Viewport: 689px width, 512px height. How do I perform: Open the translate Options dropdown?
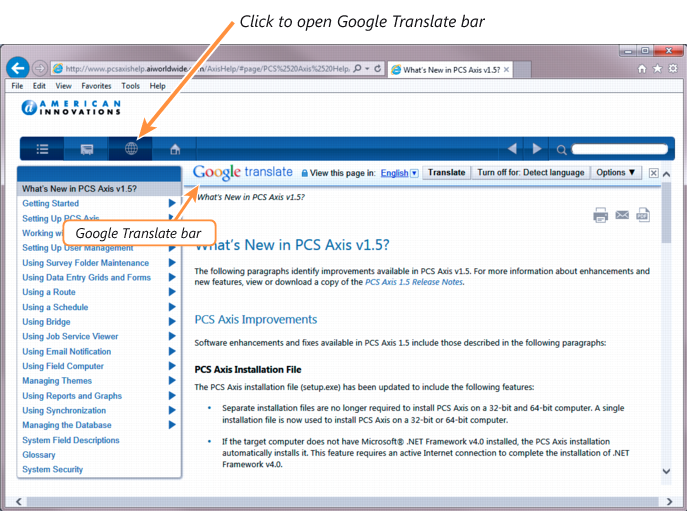pyautogui.click(x=616, y=173)
